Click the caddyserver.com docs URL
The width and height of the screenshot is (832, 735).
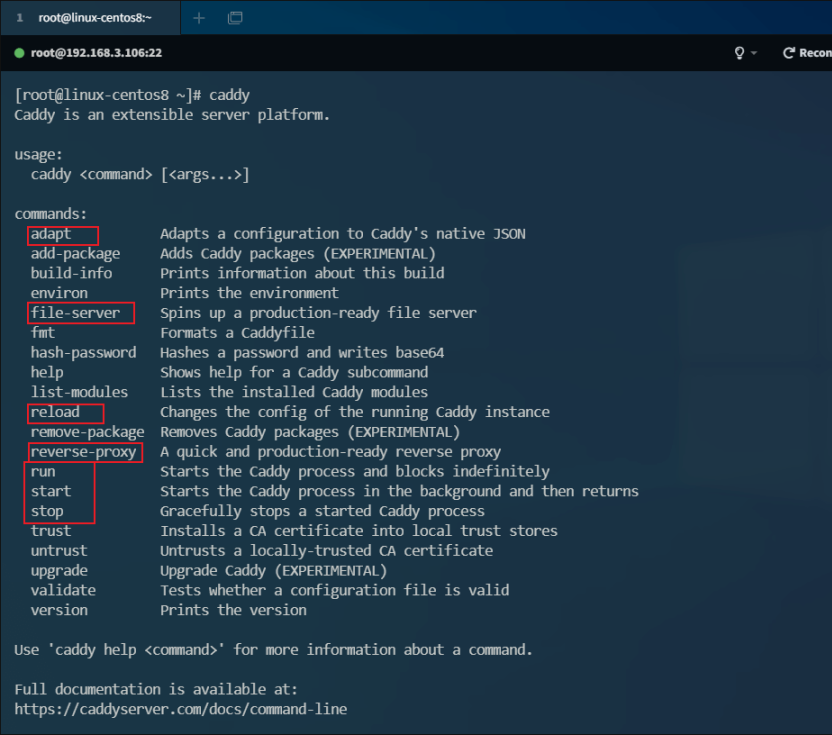(x=181, y=709)
